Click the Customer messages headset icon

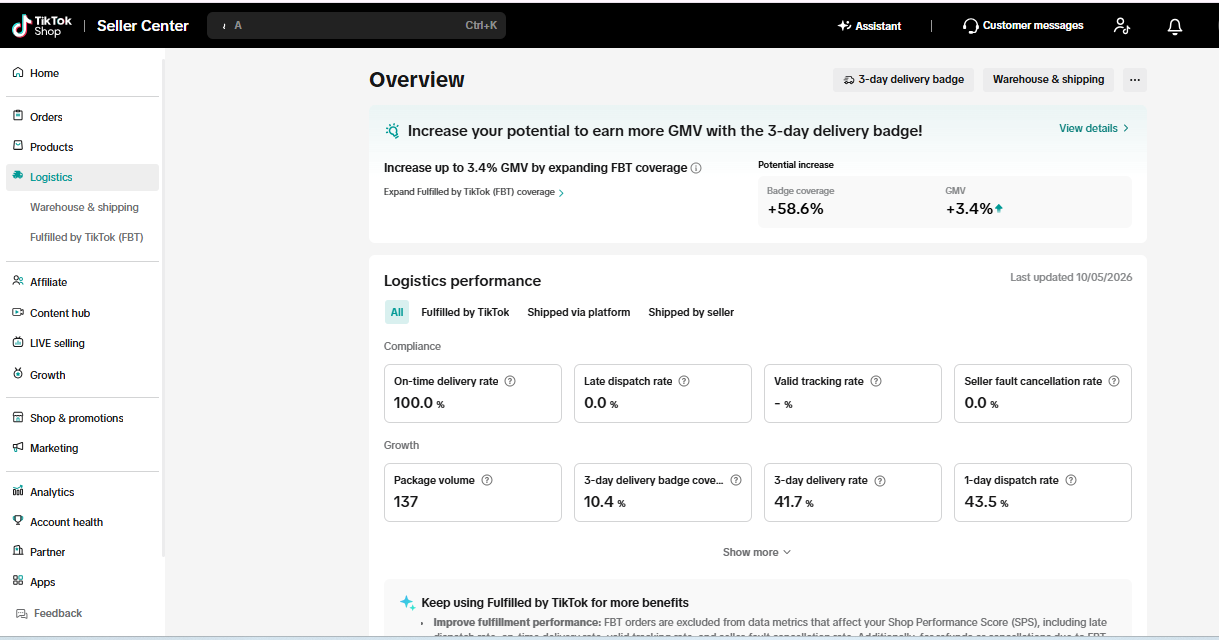(970, 26)
